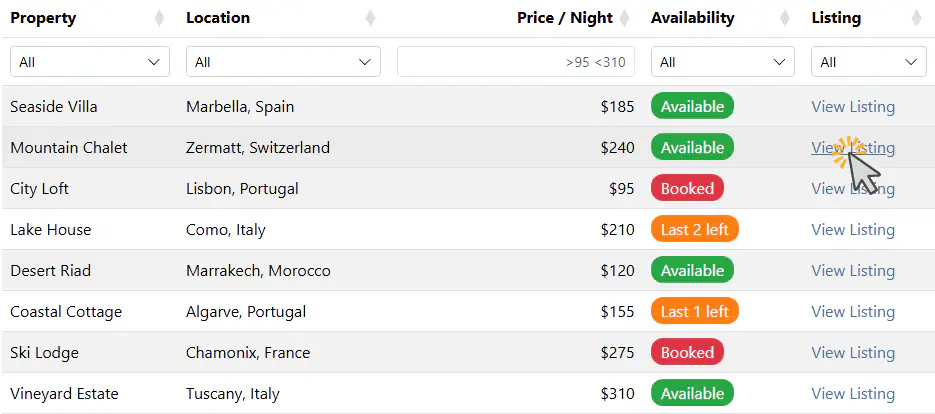Open View Listing for Lake House

pos(852,230)
